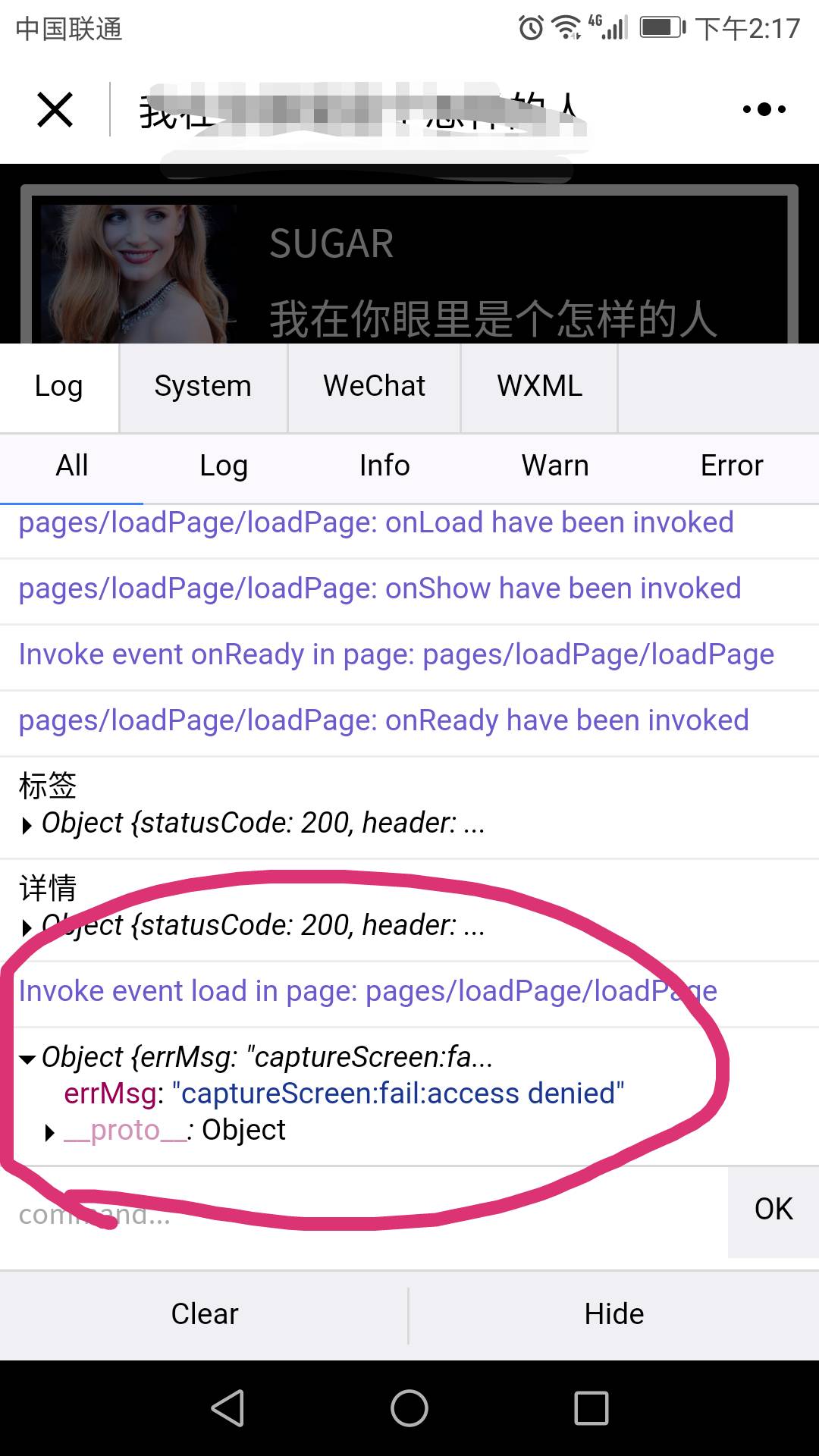Screen dimensions: 819x1456
Task: Filter logs by Error
Action: 732,466
